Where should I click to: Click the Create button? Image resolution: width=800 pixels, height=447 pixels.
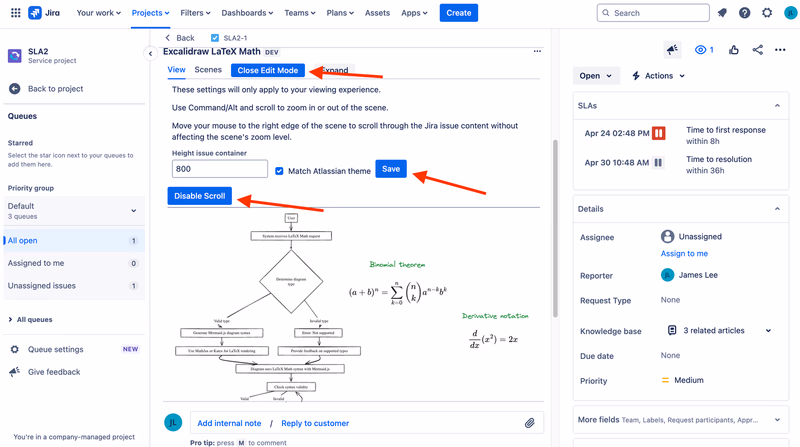click(x=459, y=13)
